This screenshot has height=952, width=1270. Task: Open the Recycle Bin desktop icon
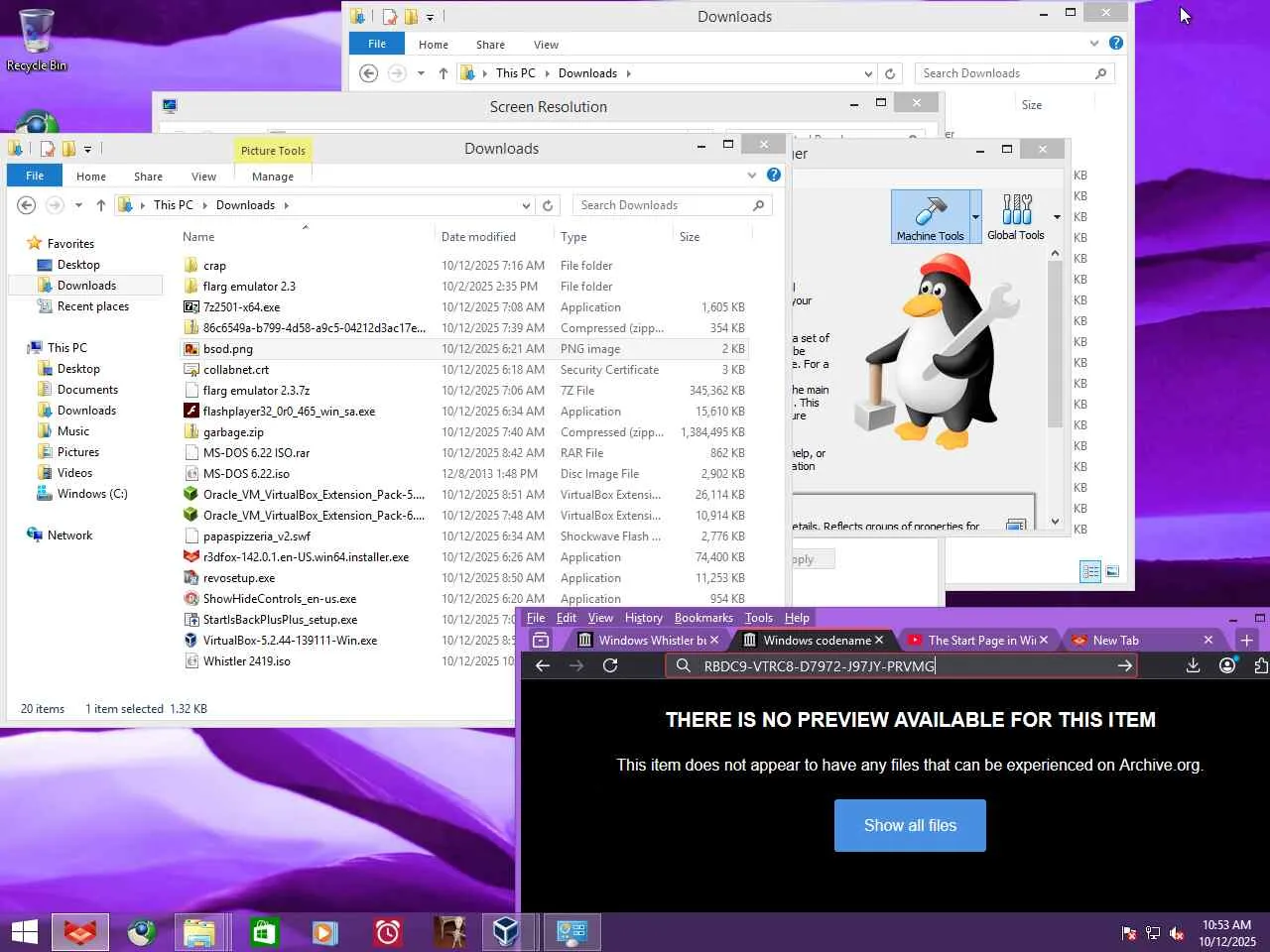pyautogui.click(x=37, y=40)
